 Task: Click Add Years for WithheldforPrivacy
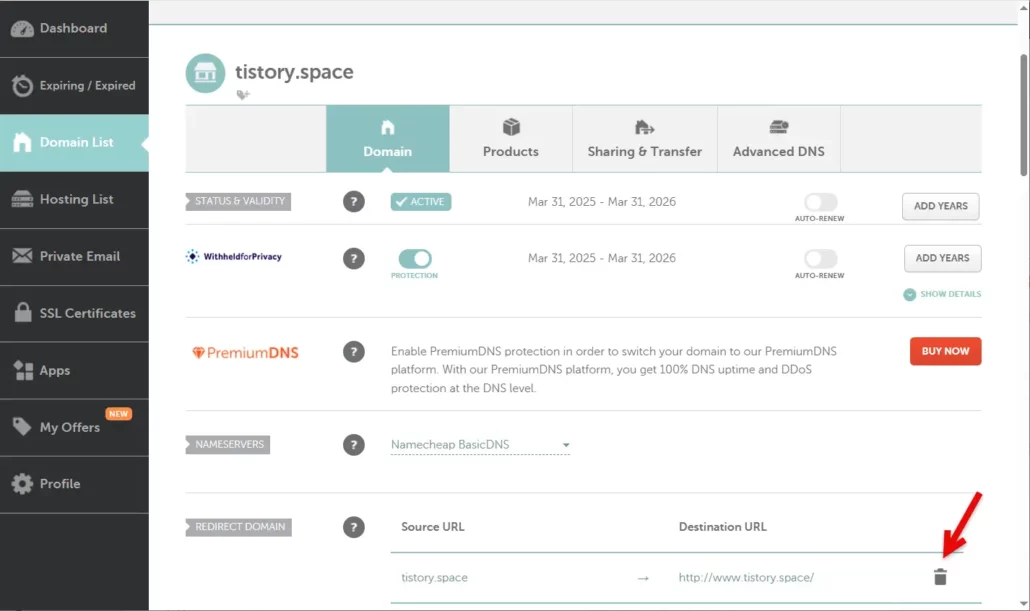click(x=943, y=258)
